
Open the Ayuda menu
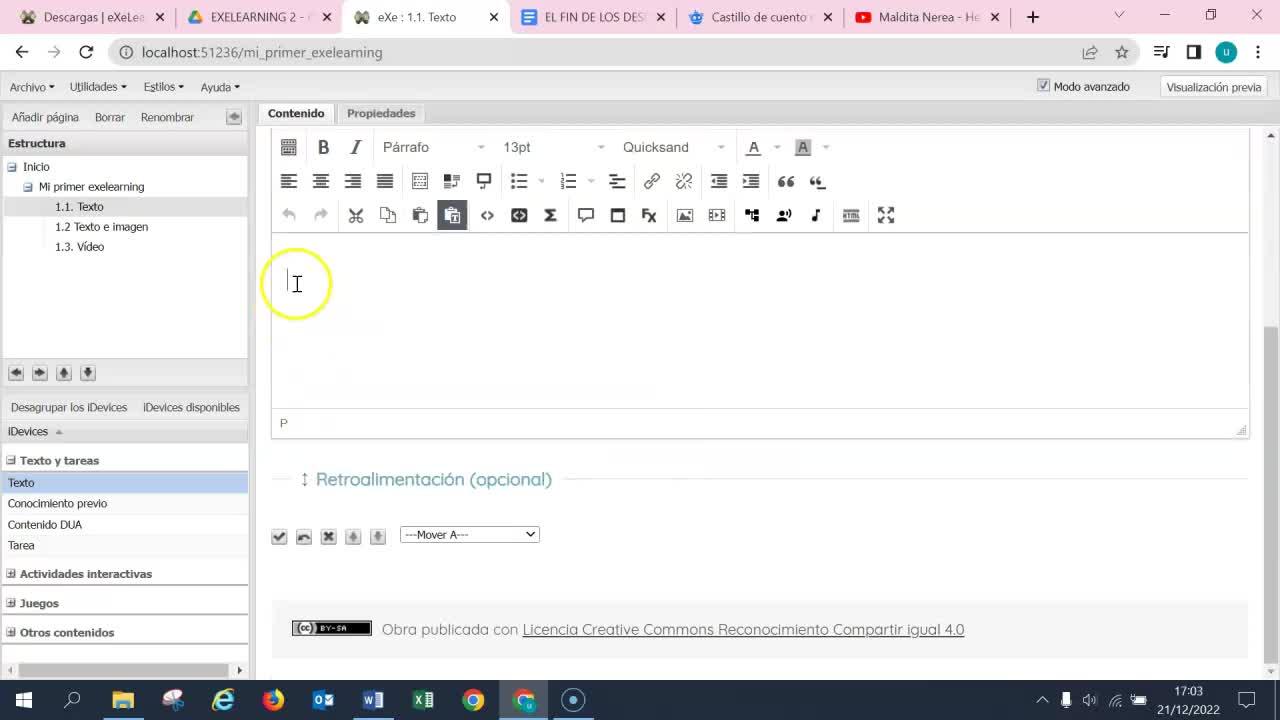[x=220, y=87]
